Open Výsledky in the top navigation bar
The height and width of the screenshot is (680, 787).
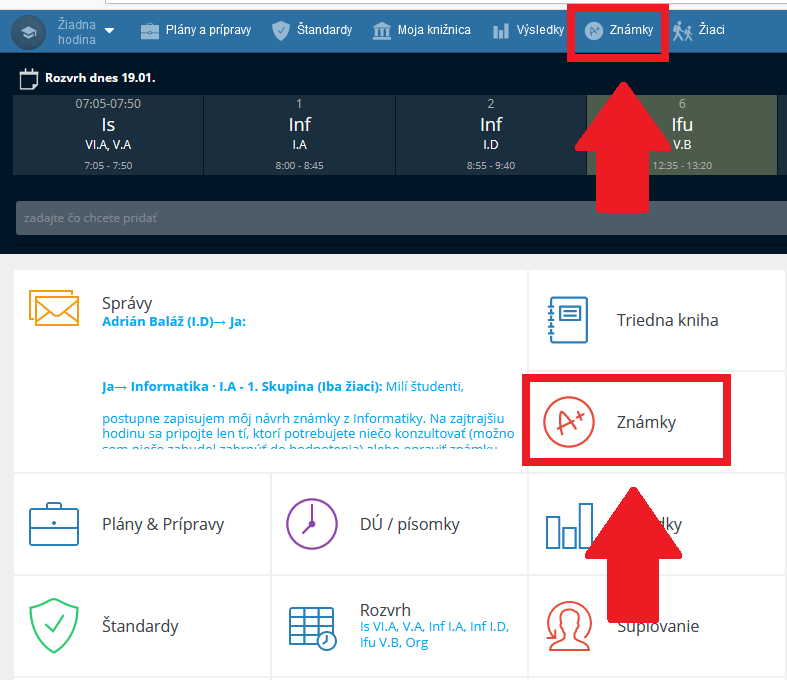pyautogui.click(x=528, y=30)
